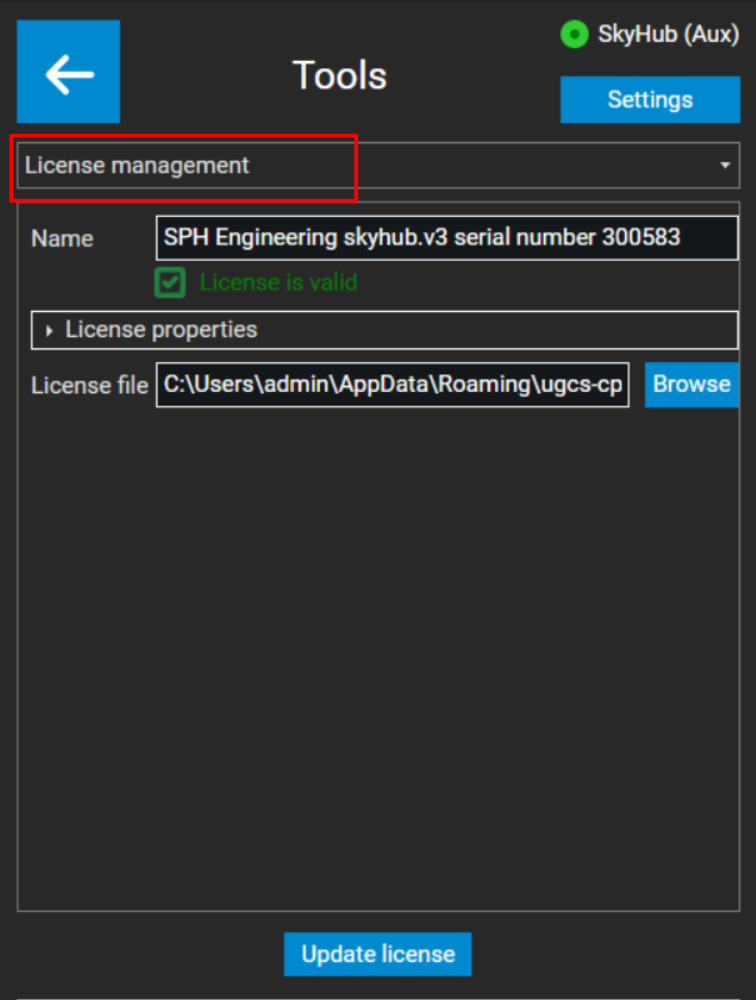756x1000 pixels.
Task: Click the green SkyHub connection status indicator
Action: 574,34
